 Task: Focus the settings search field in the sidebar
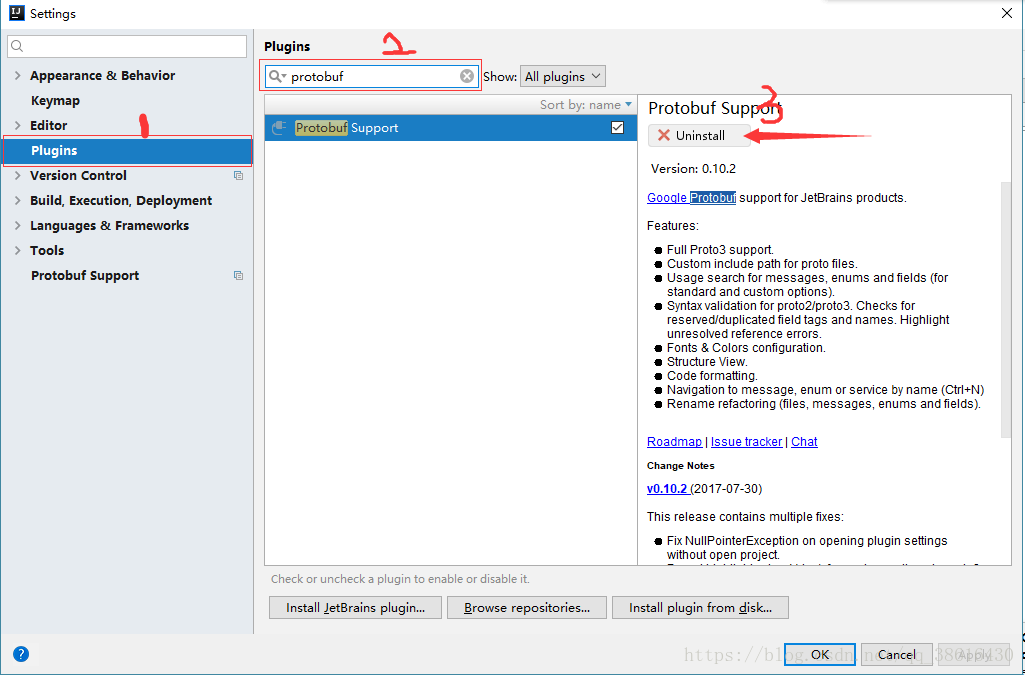click(x=127, y=46)
